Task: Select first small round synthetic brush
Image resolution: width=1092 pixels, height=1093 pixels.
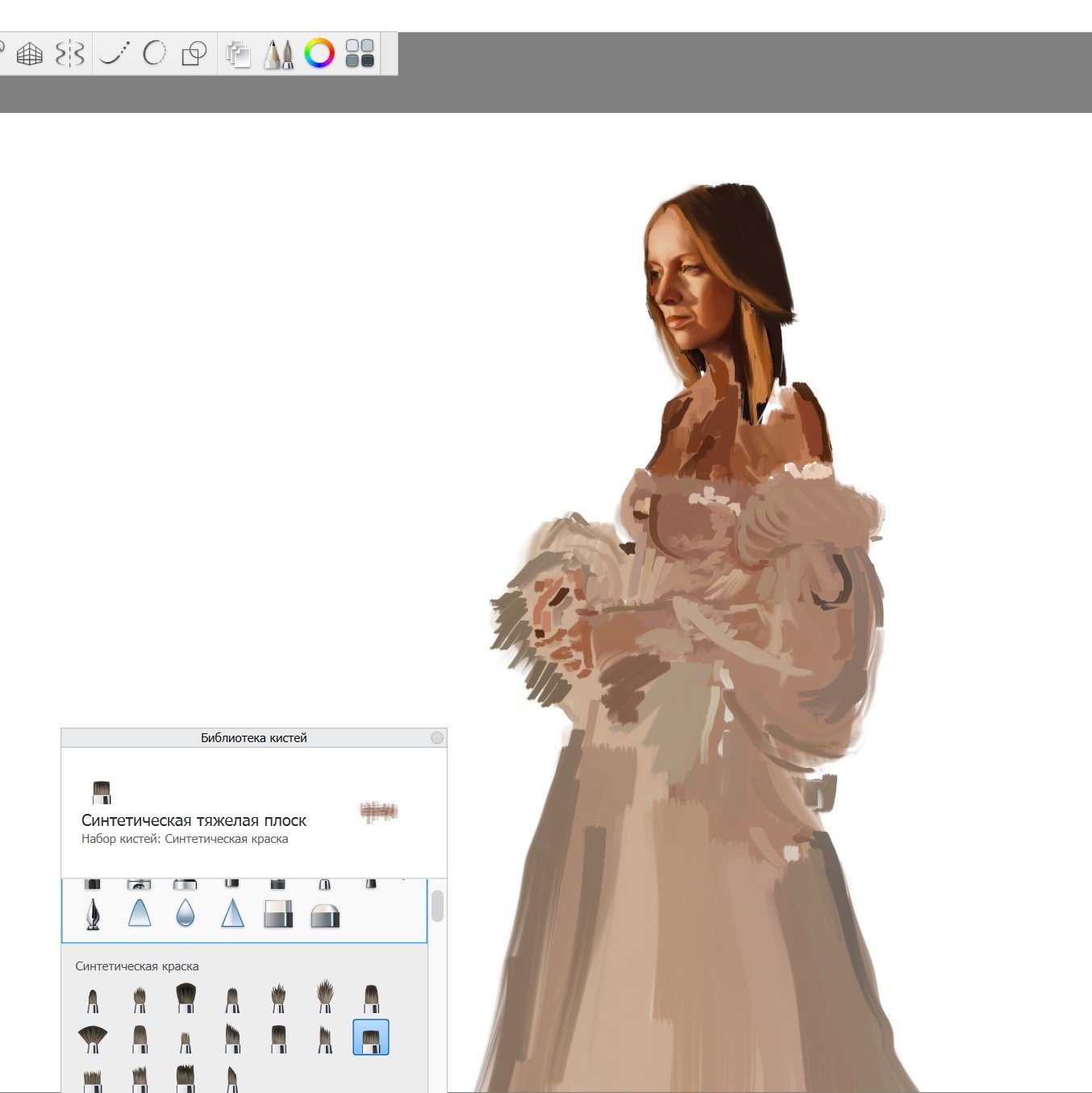Action: point(93,1000)
